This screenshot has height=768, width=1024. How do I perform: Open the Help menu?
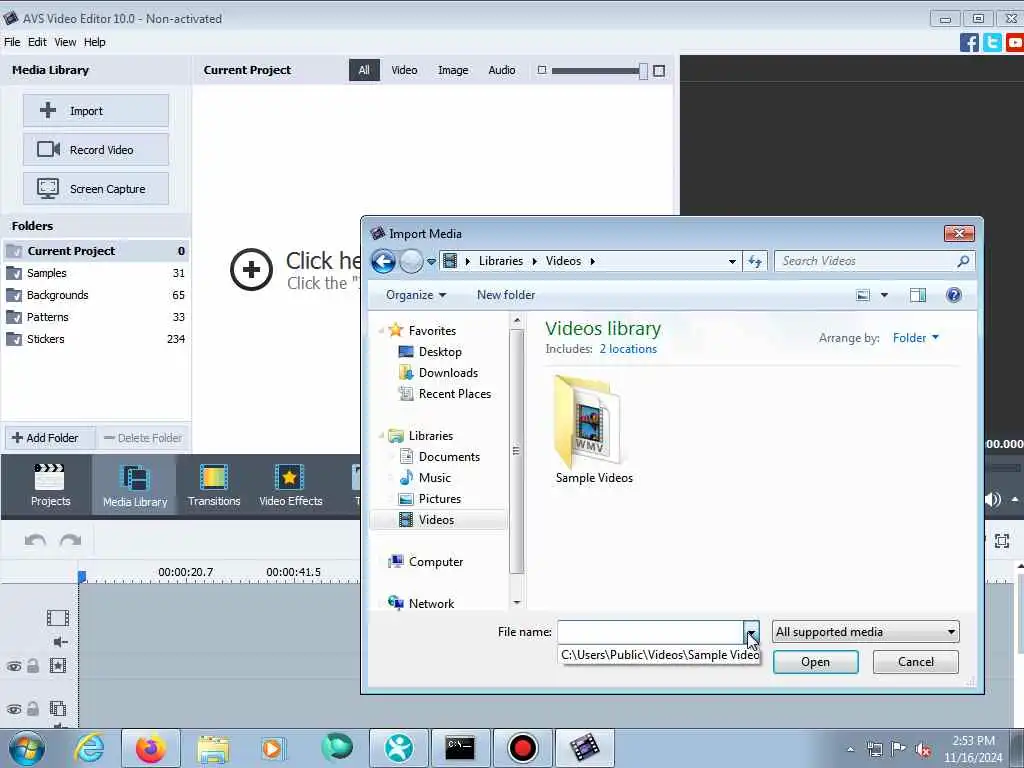[x=95, y=42]
